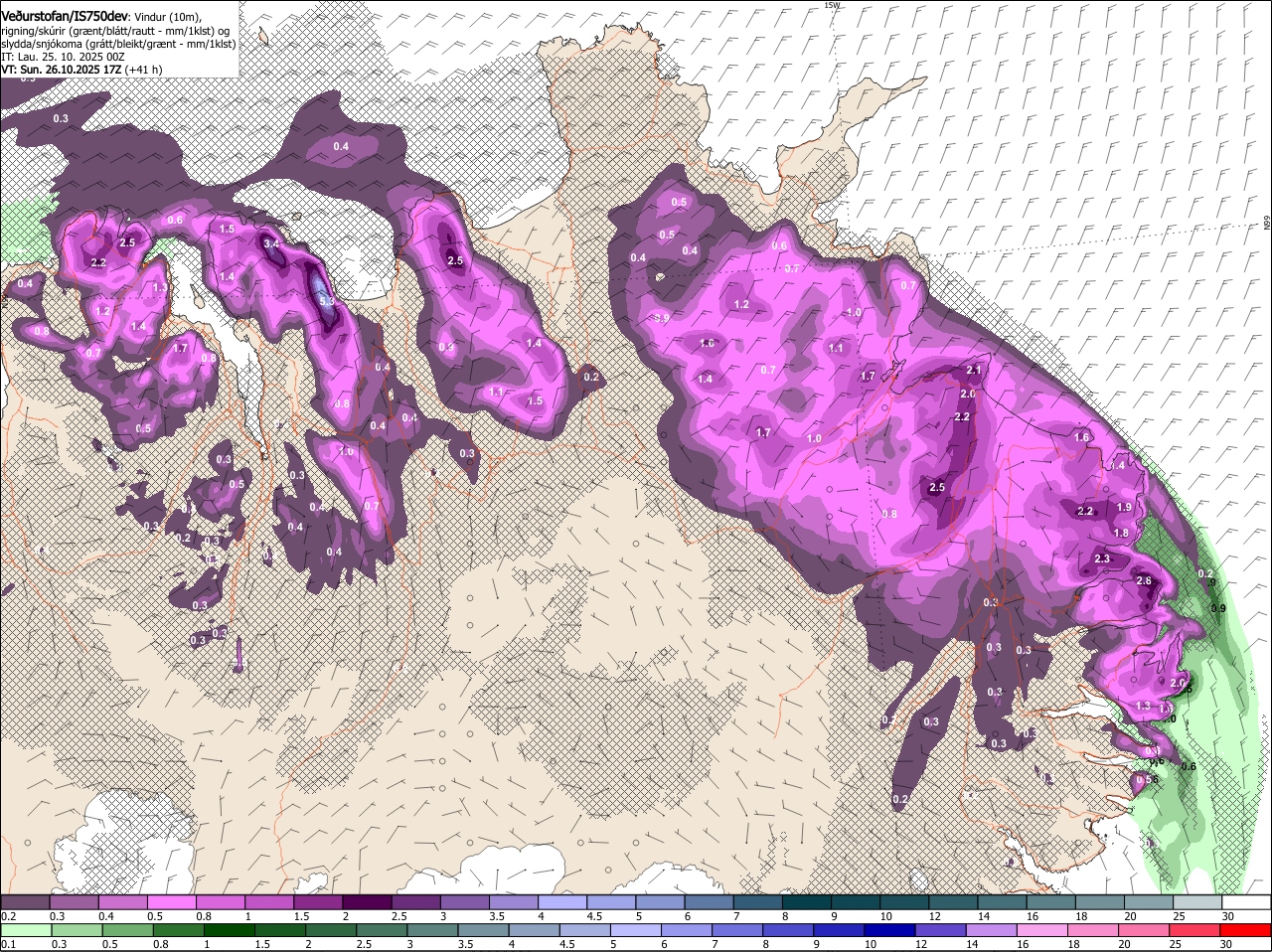Click the 0.1 pale green swatch in lower legend
The height and width of the screenshot is (952, 1272).
(x=26, y=931)
